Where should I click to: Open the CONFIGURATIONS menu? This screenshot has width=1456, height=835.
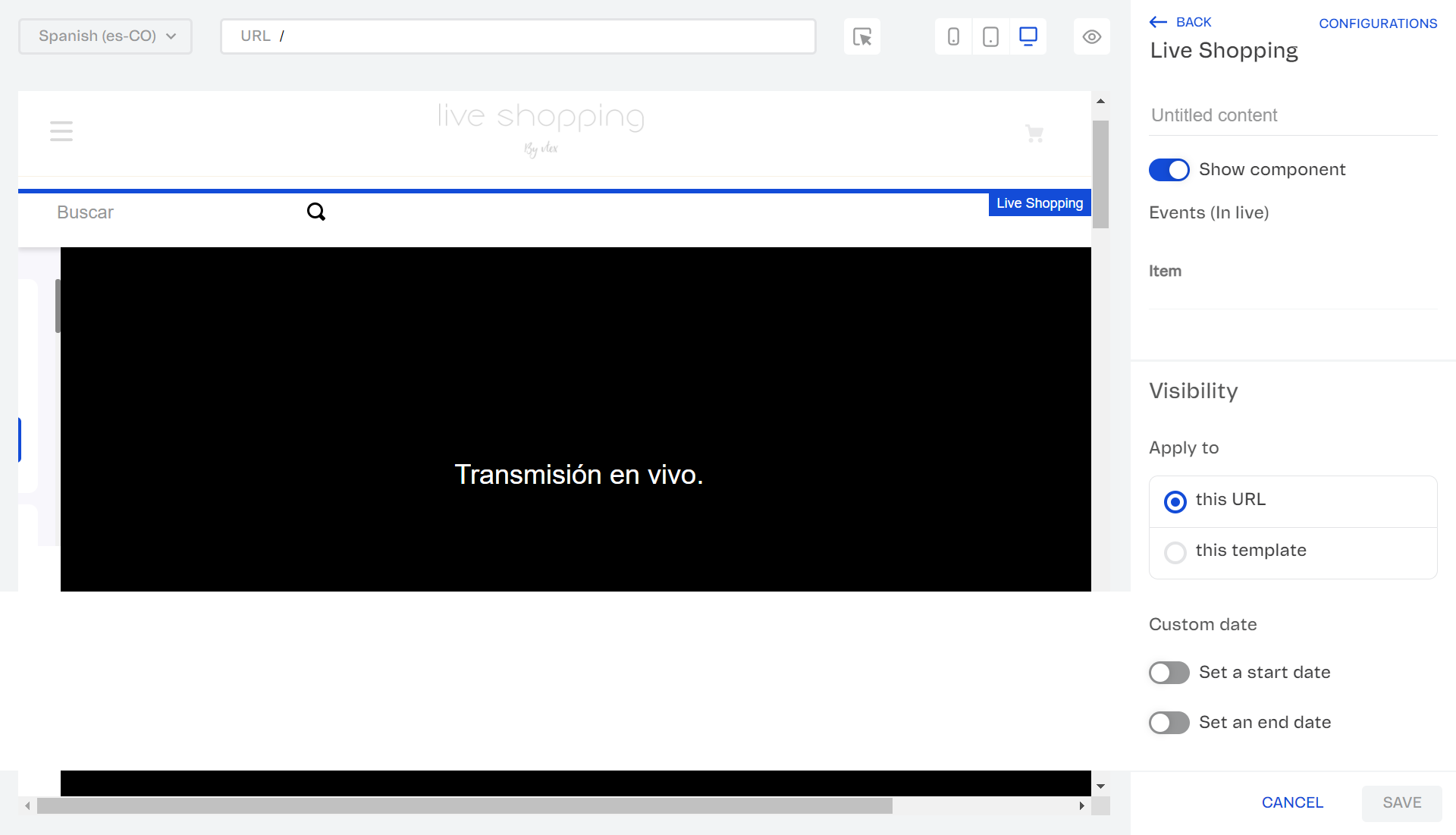(1377, 23)
